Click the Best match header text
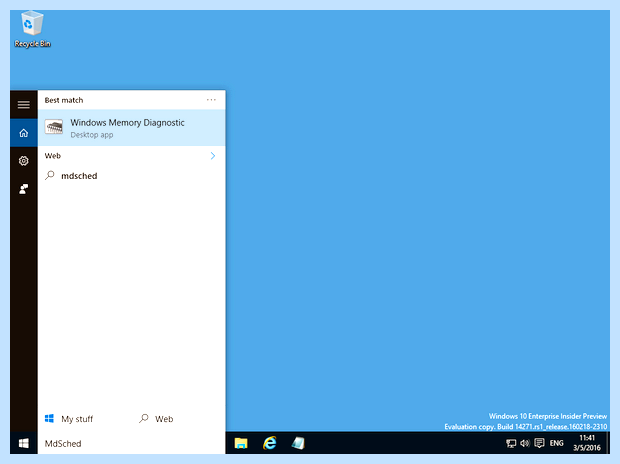This screenshot has width=620, height=464. click(64, 100)
